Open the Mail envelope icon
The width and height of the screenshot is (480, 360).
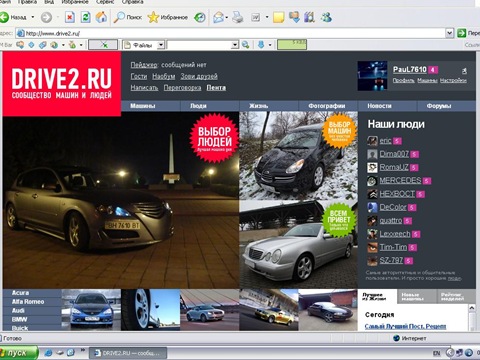pos(218,17)
